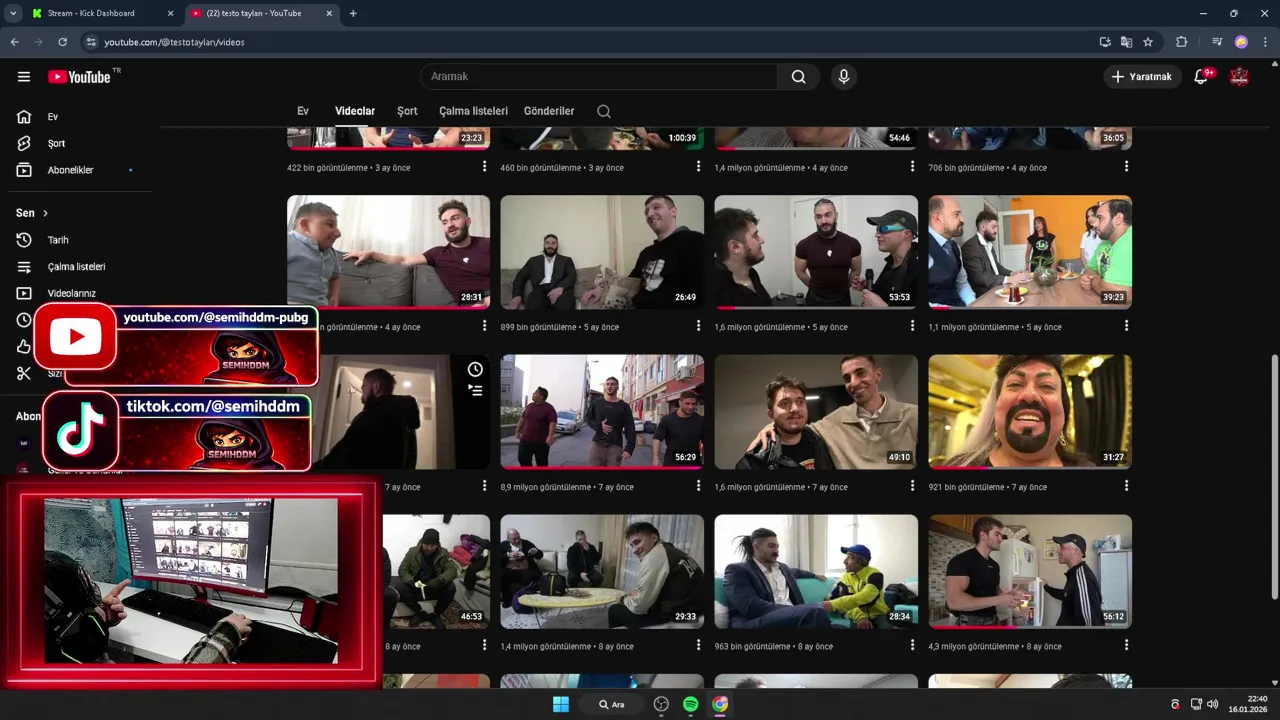Open video thumbnail with 26:49 duration

click(x=602, y=252)
